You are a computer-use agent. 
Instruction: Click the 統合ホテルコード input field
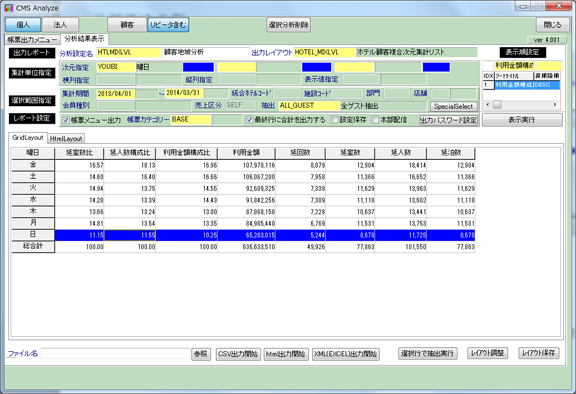coord(287,94)
